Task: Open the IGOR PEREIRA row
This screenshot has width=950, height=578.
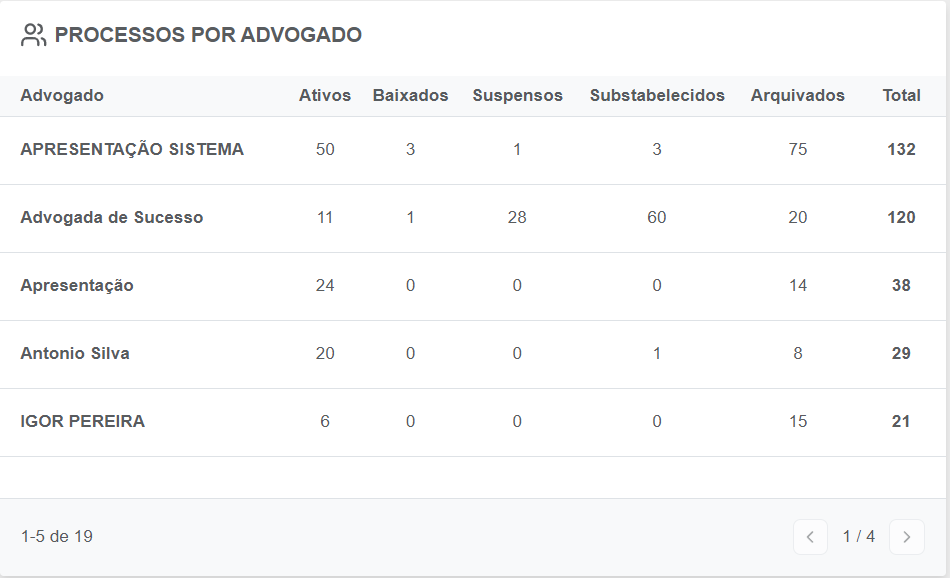Action: coord(473,422)
